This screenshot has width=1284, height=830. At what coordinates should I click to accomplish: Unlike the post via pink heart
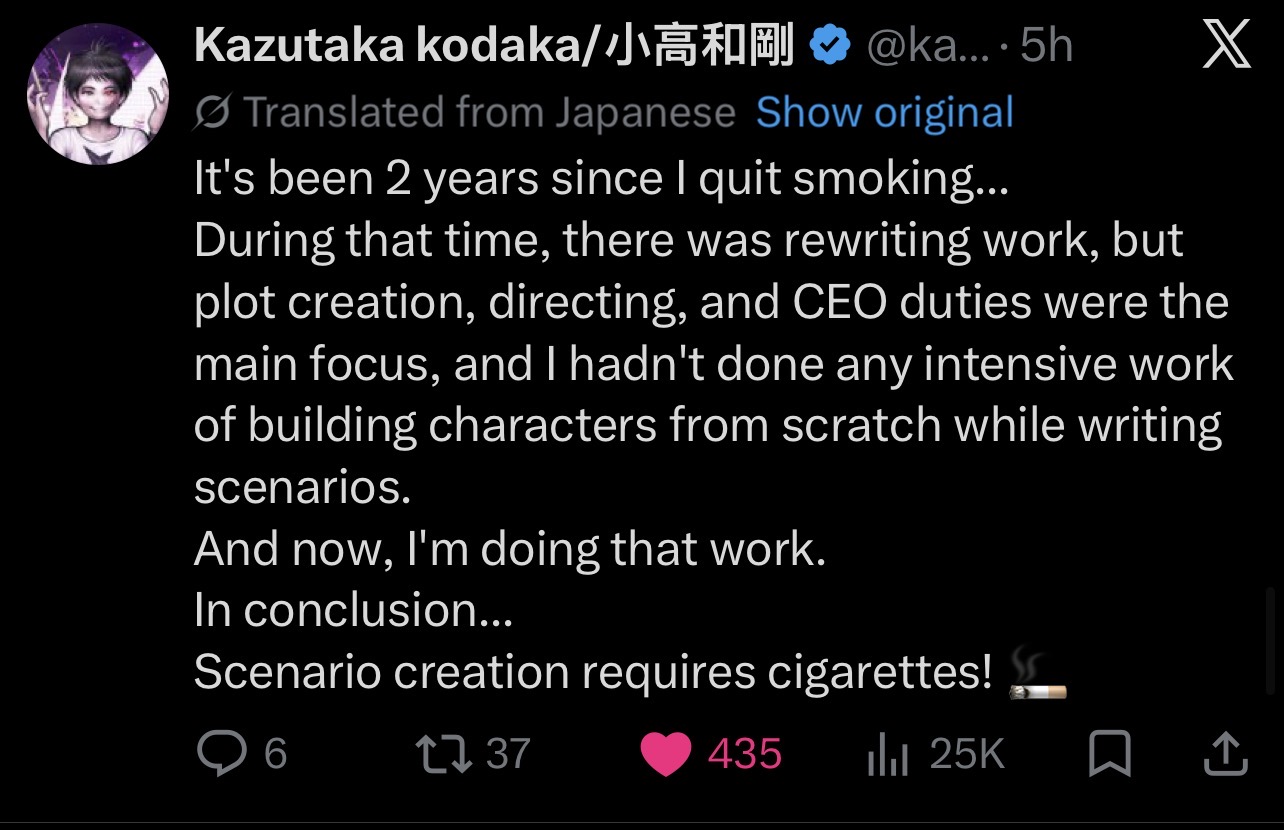(665, 754)
